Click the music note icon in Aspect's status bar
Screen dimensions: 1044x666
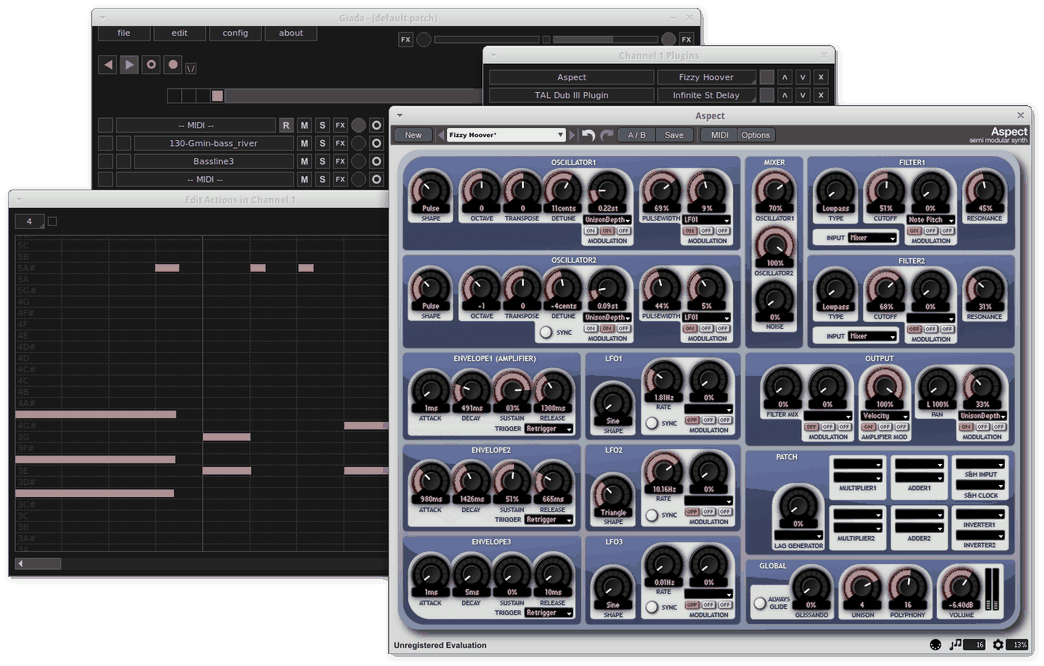tap(955, 645)
